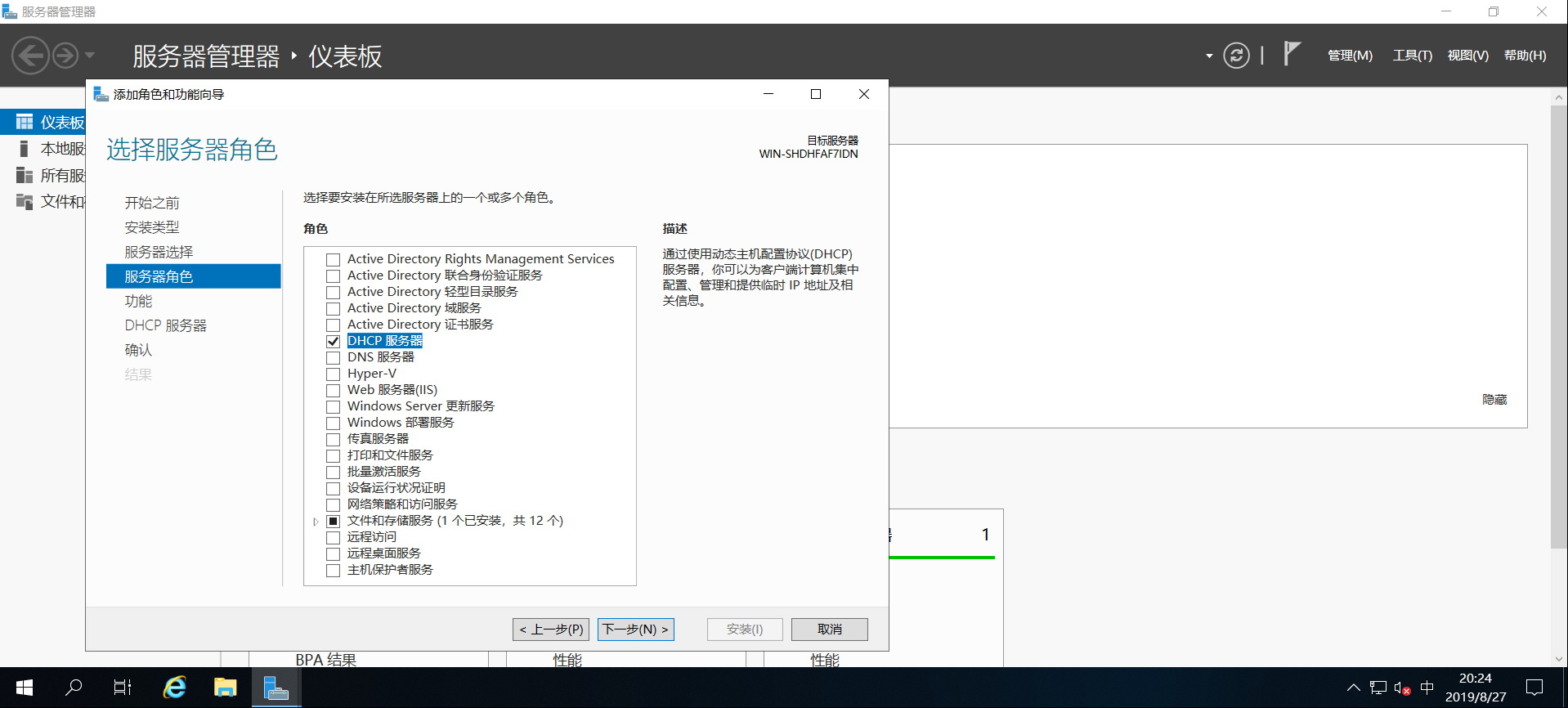Open taskbar search magnifier
Screen dimensions: 1568x708
click(74, 688)
